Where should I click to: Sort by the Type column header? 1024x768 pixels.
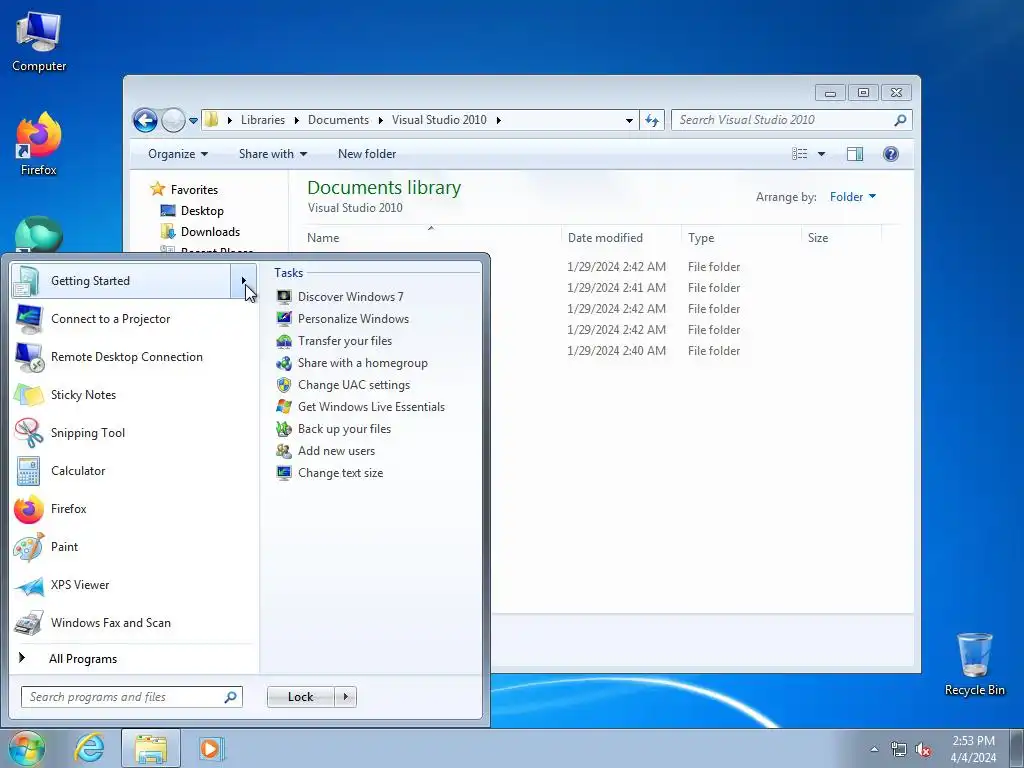741,238
